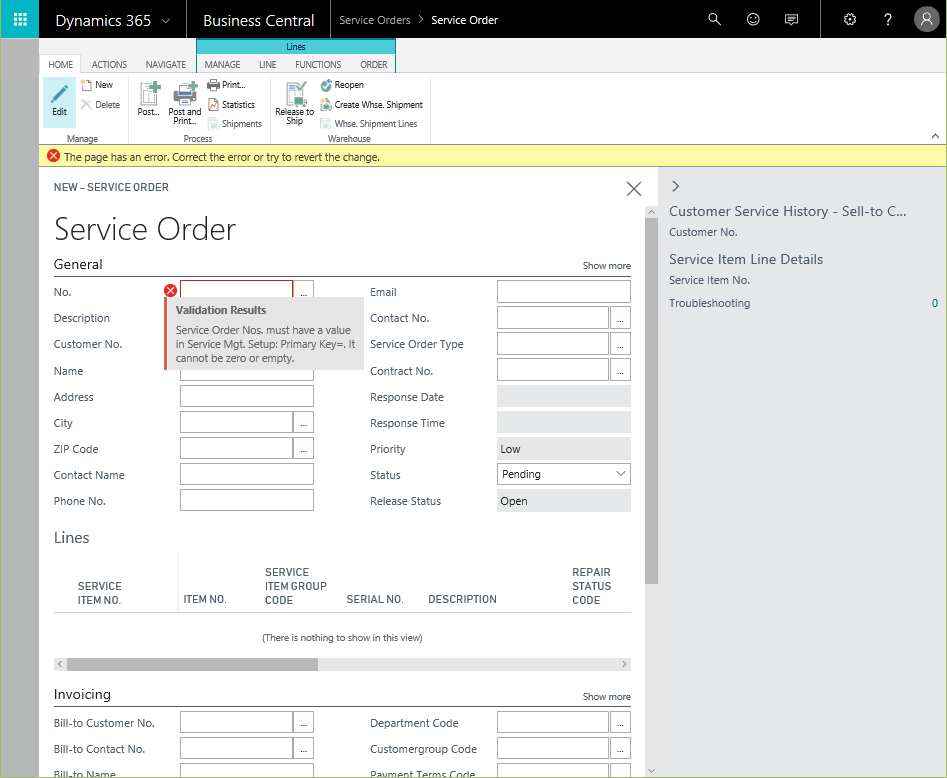This screenshot has width=947, height=778.
Task: Click Show more in General section
Action: click(606, 266)
